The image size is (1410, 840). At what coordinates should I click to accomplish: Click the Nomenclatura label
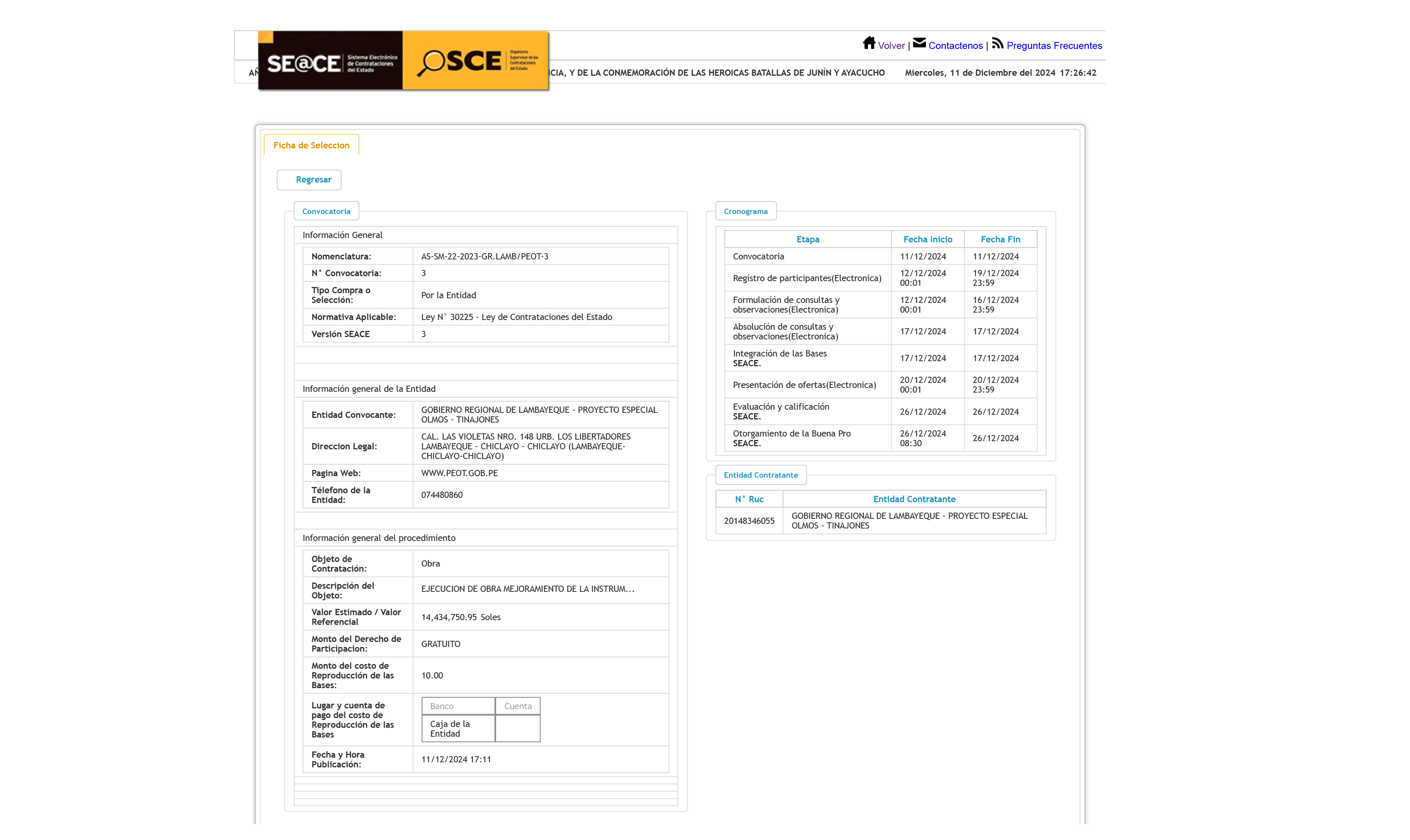341,257
